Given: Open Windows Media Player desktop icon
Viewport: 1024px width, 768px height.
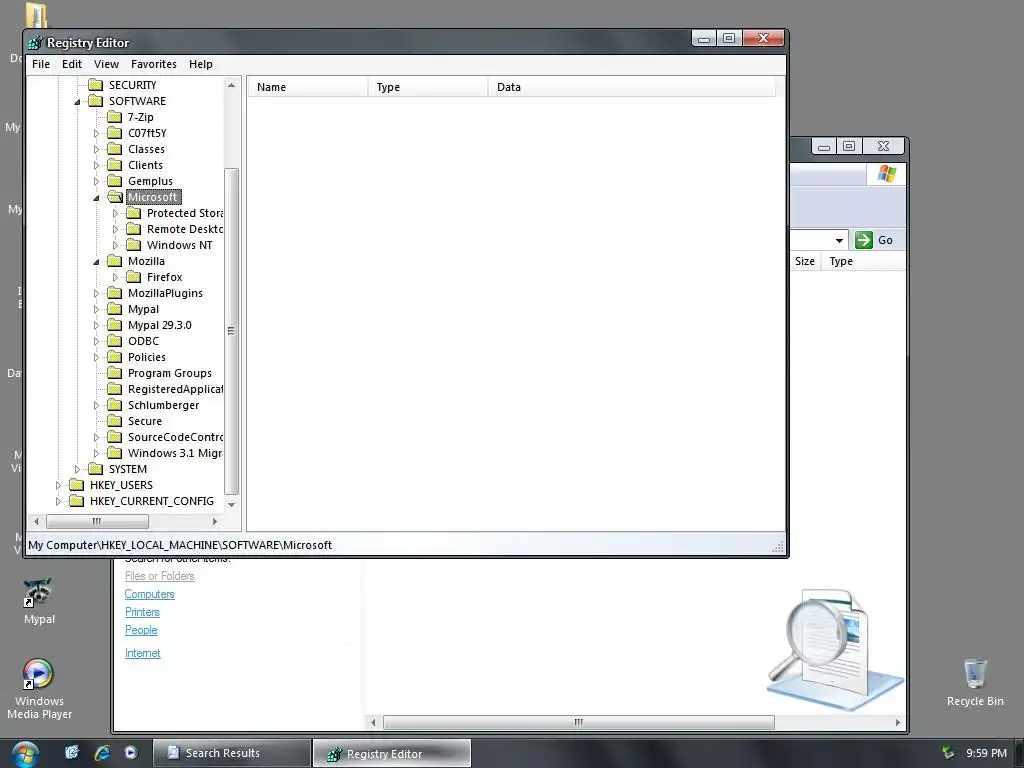Looking at the screenshot, I should (39, 688).
